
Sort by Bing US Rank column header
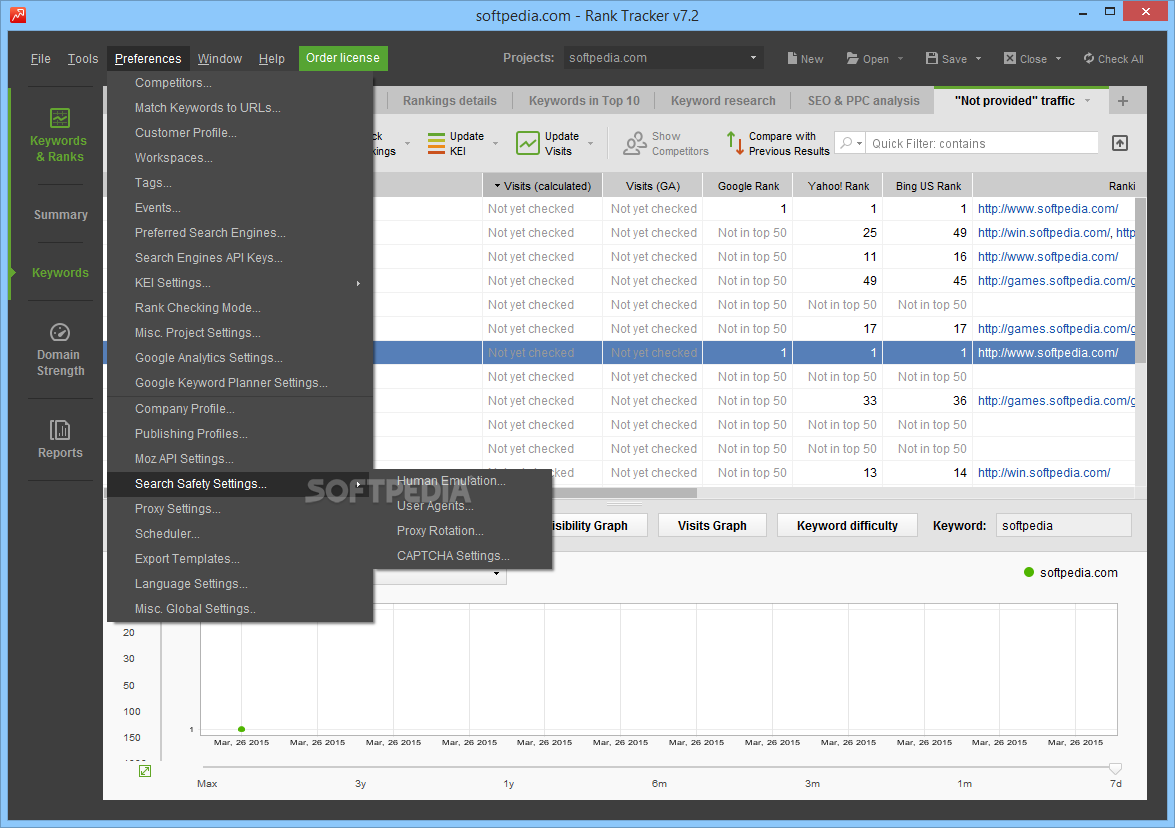pyautogui.click(x=928, y=186)
